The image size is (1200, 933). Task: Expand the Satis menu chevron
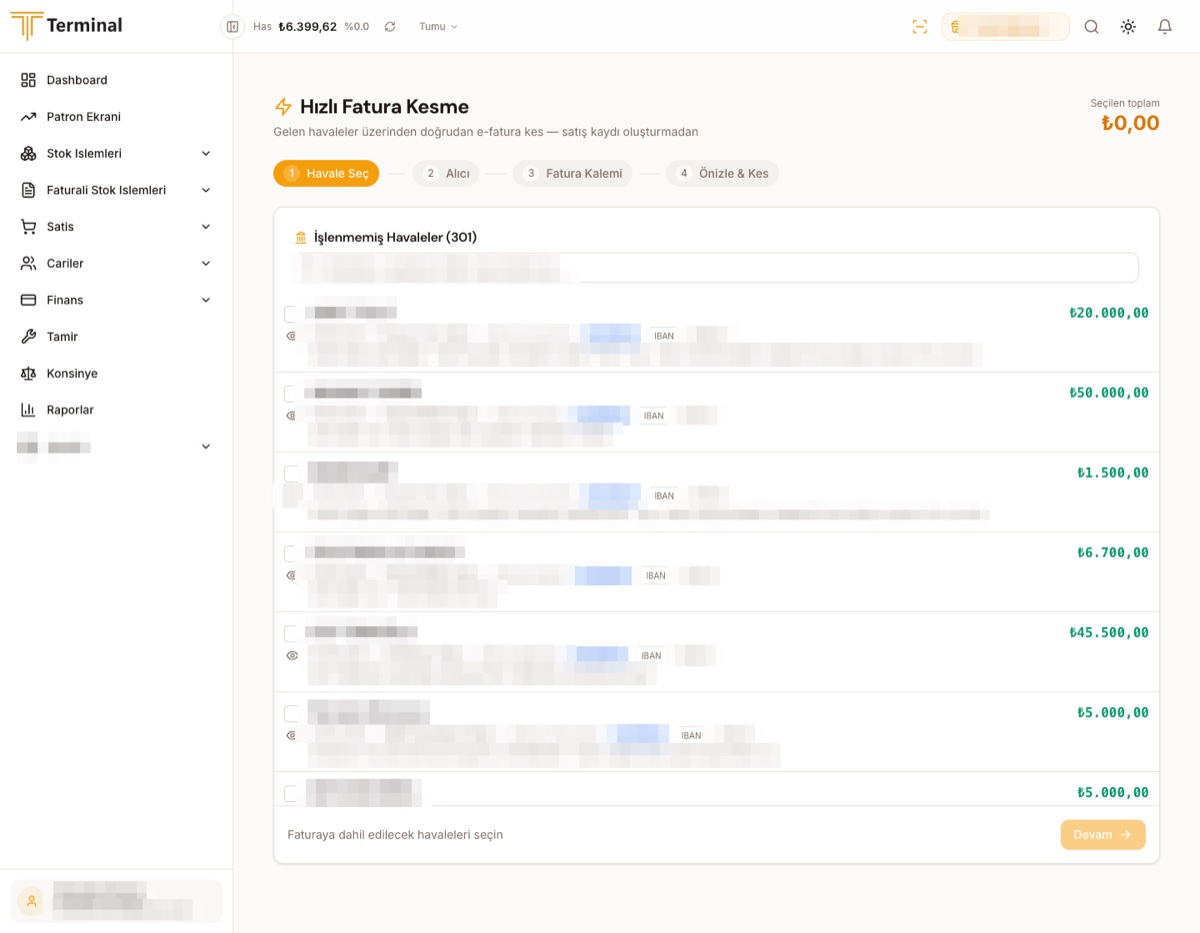pos(206,227)
